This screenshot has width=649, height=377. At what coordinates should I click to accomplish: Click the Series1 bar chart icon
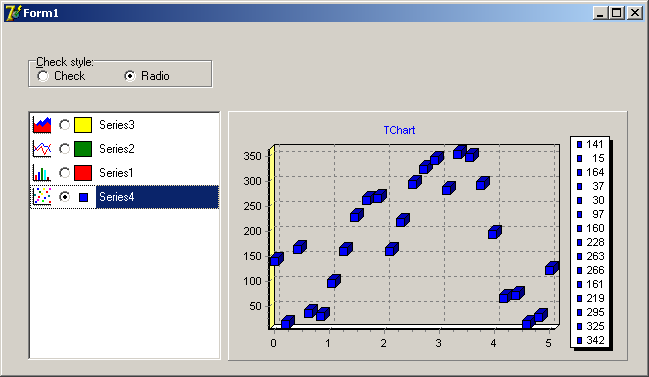[42, 173]
